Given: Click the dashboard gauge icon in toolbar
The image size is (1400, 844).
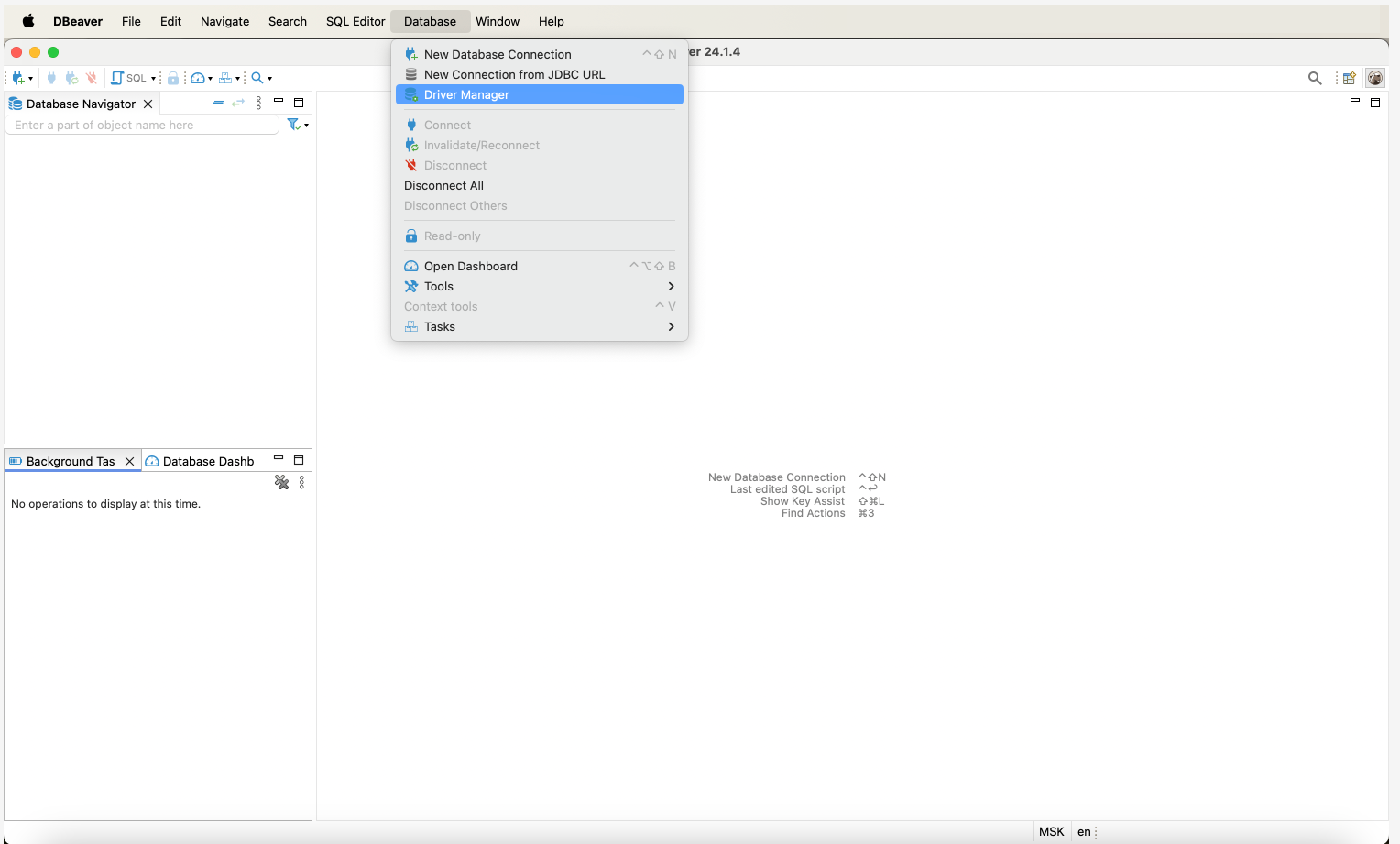Looking at the screenshot, I should [x=197, y=78].
